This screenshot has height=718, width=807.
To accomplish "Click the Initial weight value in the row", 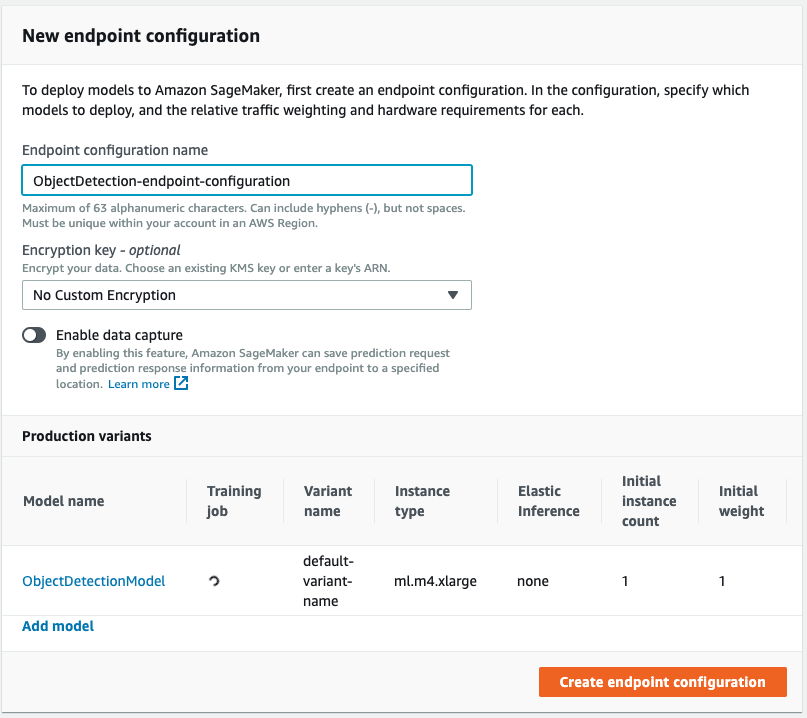I will tap(722, 581).
